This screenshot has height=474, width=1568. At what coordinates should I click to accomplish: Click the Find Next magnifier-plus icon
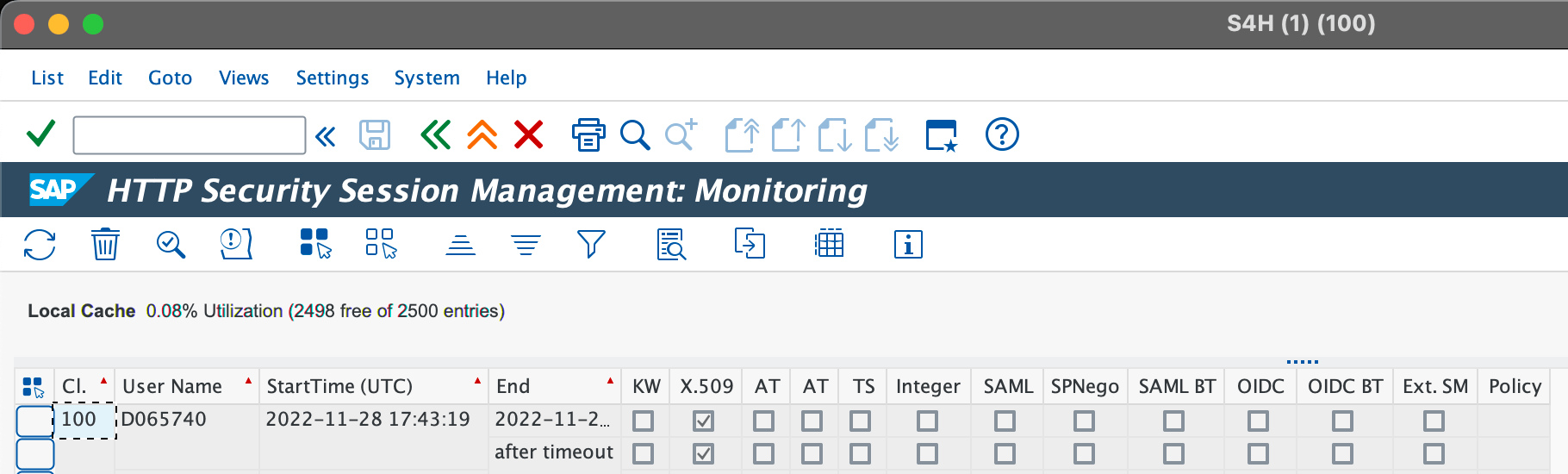pyautogui.click(x=681, y=135)
